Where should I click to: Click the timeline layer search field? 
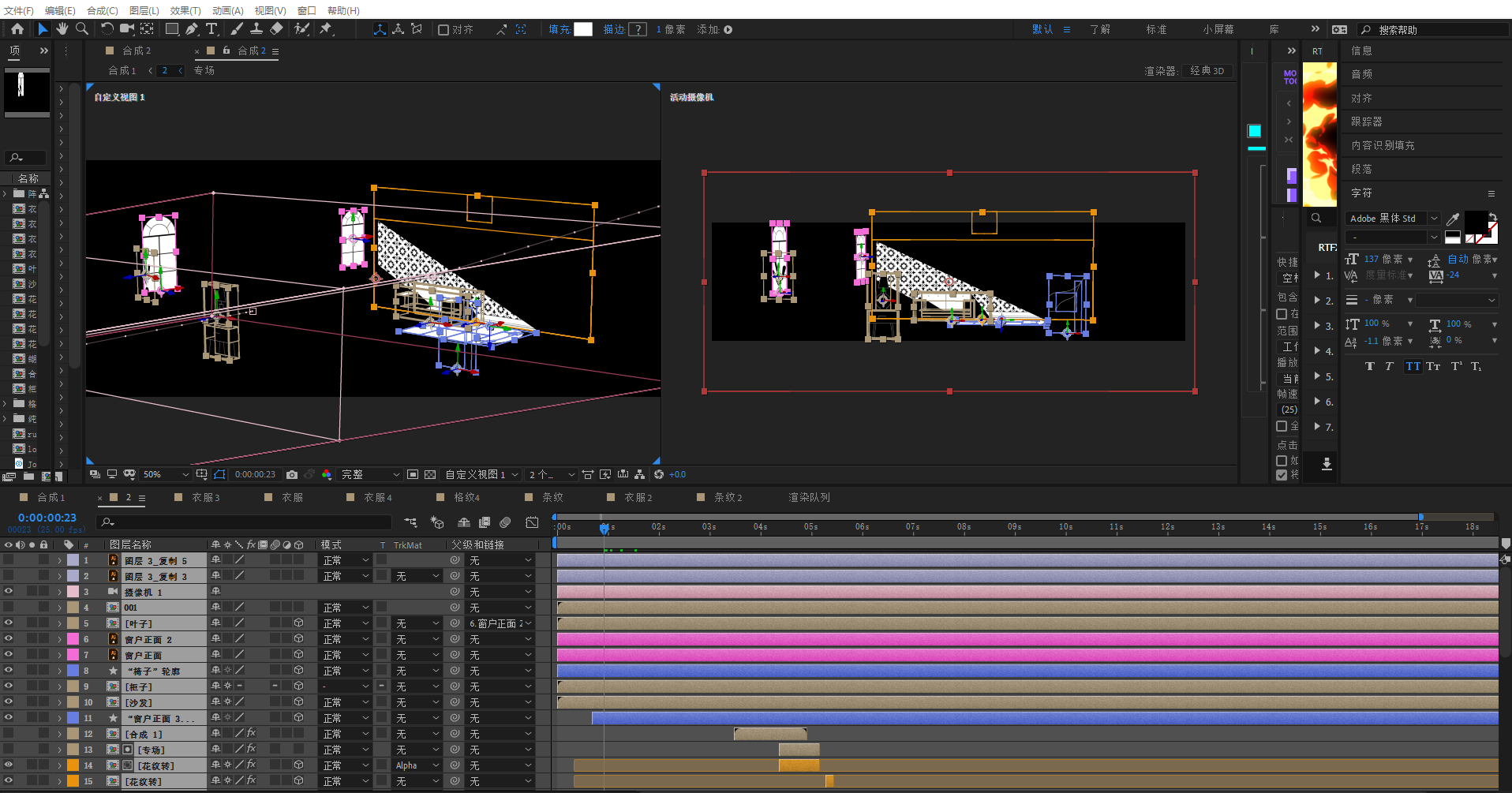click(x=245, y=522)
